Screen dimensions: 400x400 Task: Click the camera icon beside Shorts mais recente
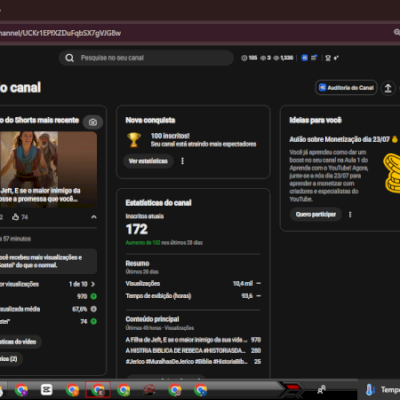pyautogui.click(x=93, y=122)
